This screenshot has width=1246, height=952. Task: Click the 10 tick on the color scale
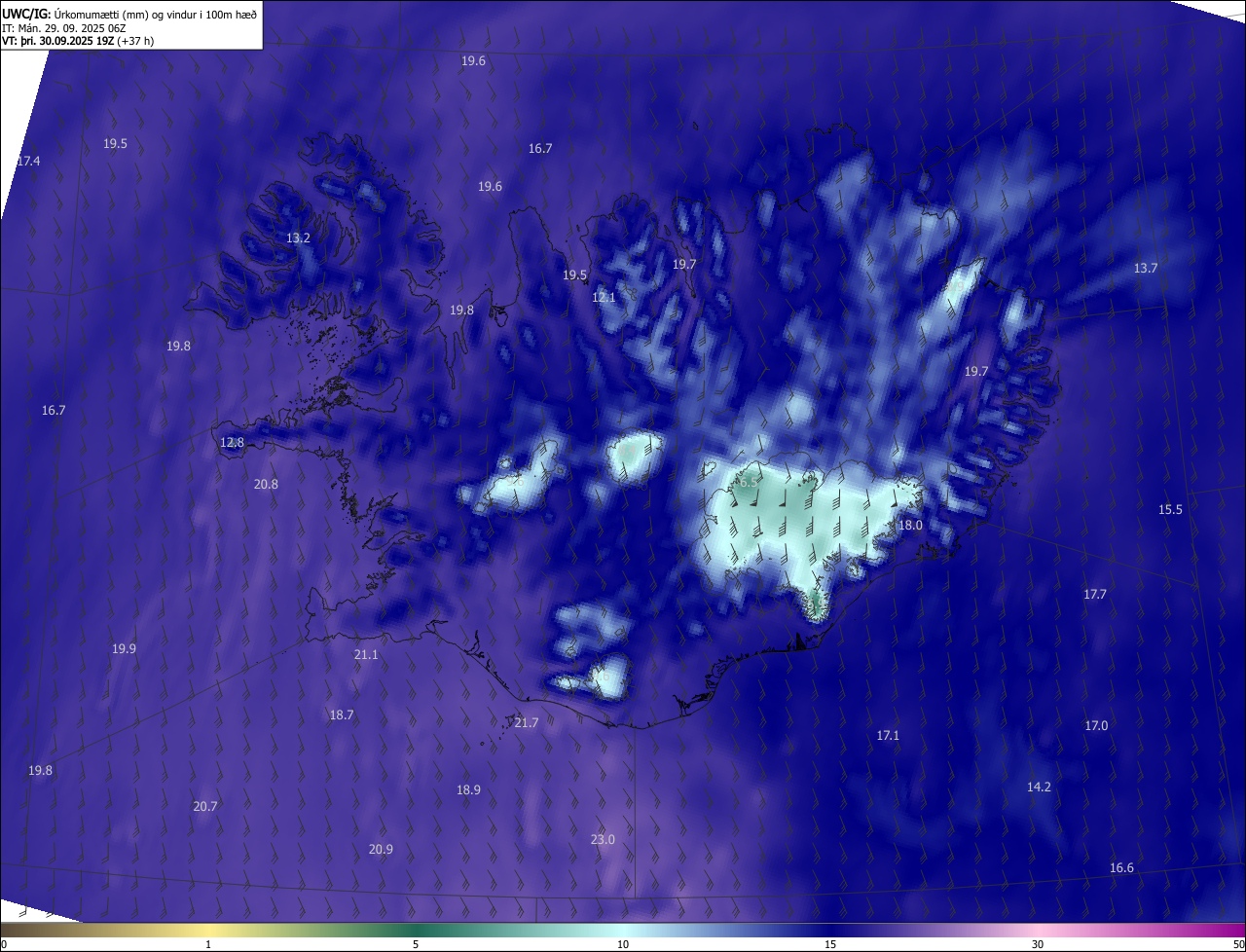623,945
